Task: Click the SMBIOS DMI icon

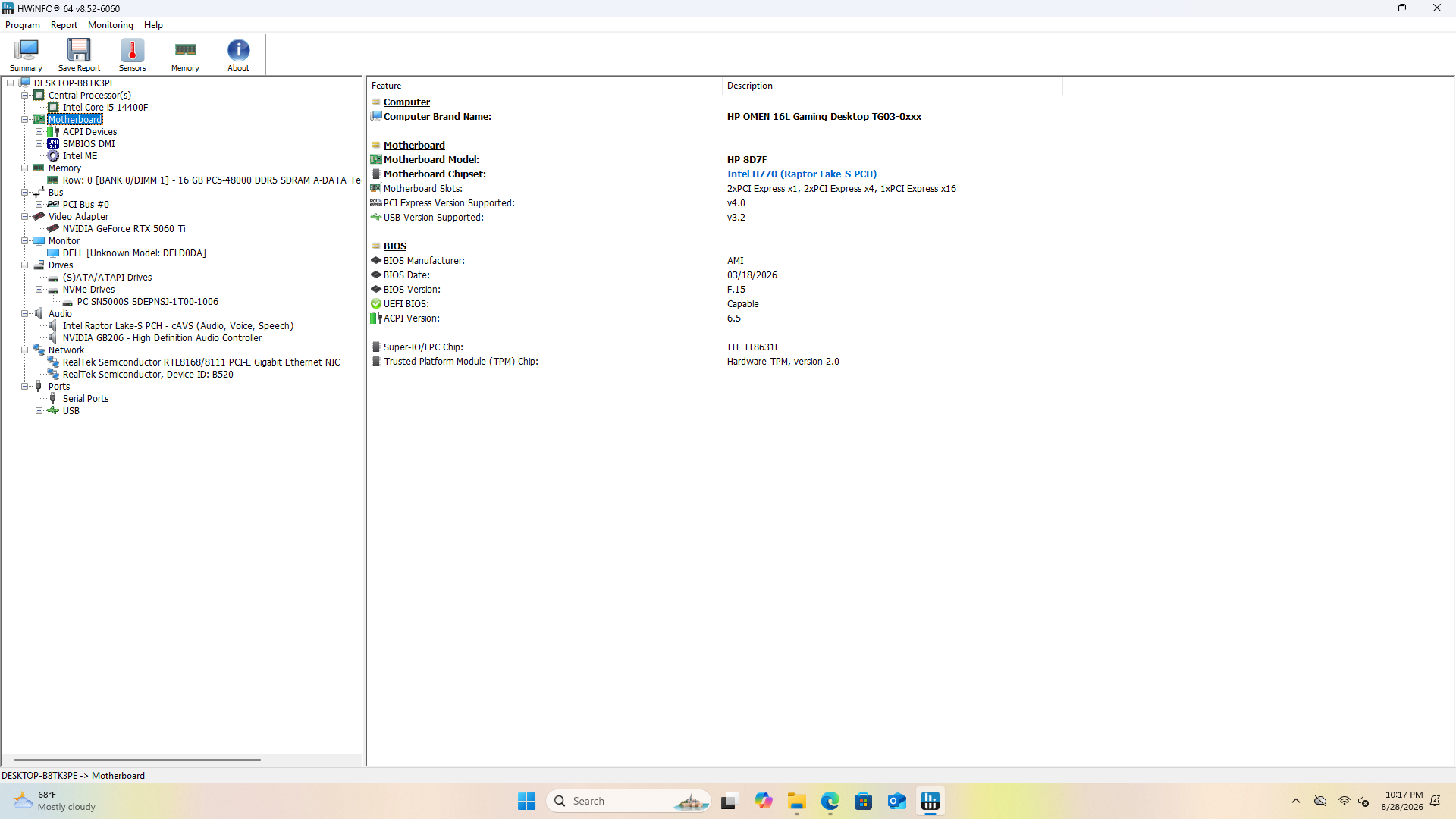Action: 53,144
